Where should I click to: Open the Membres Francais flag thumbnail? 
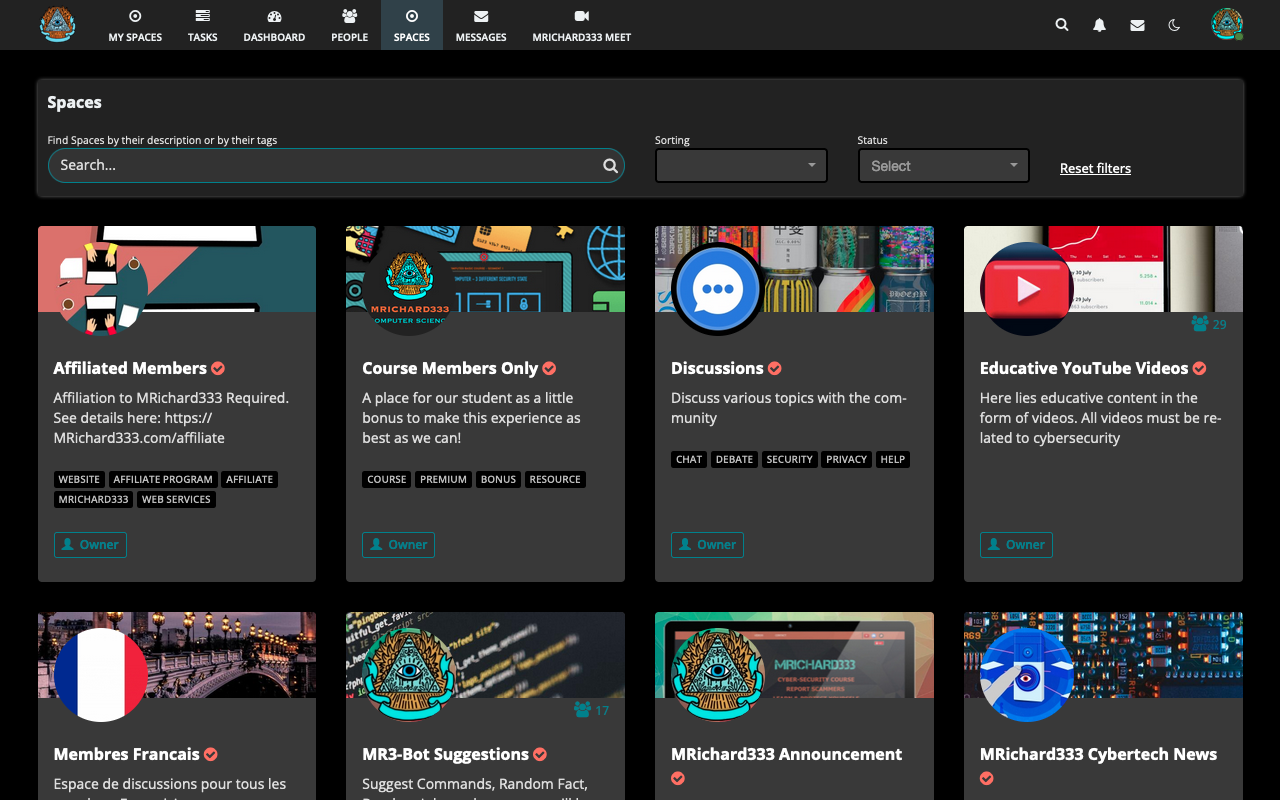pos(101,674)
